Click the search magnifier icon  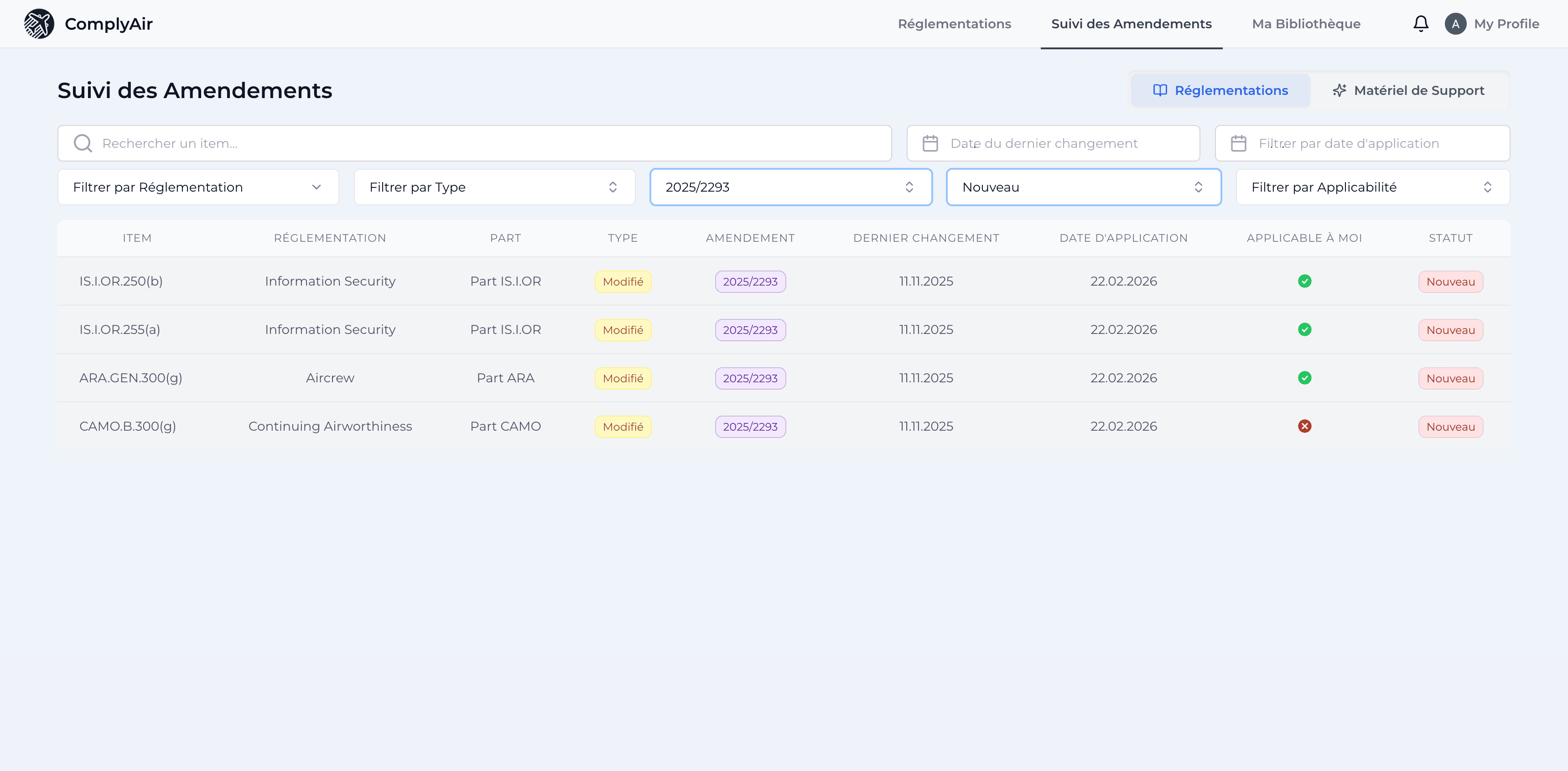point(83,142)
